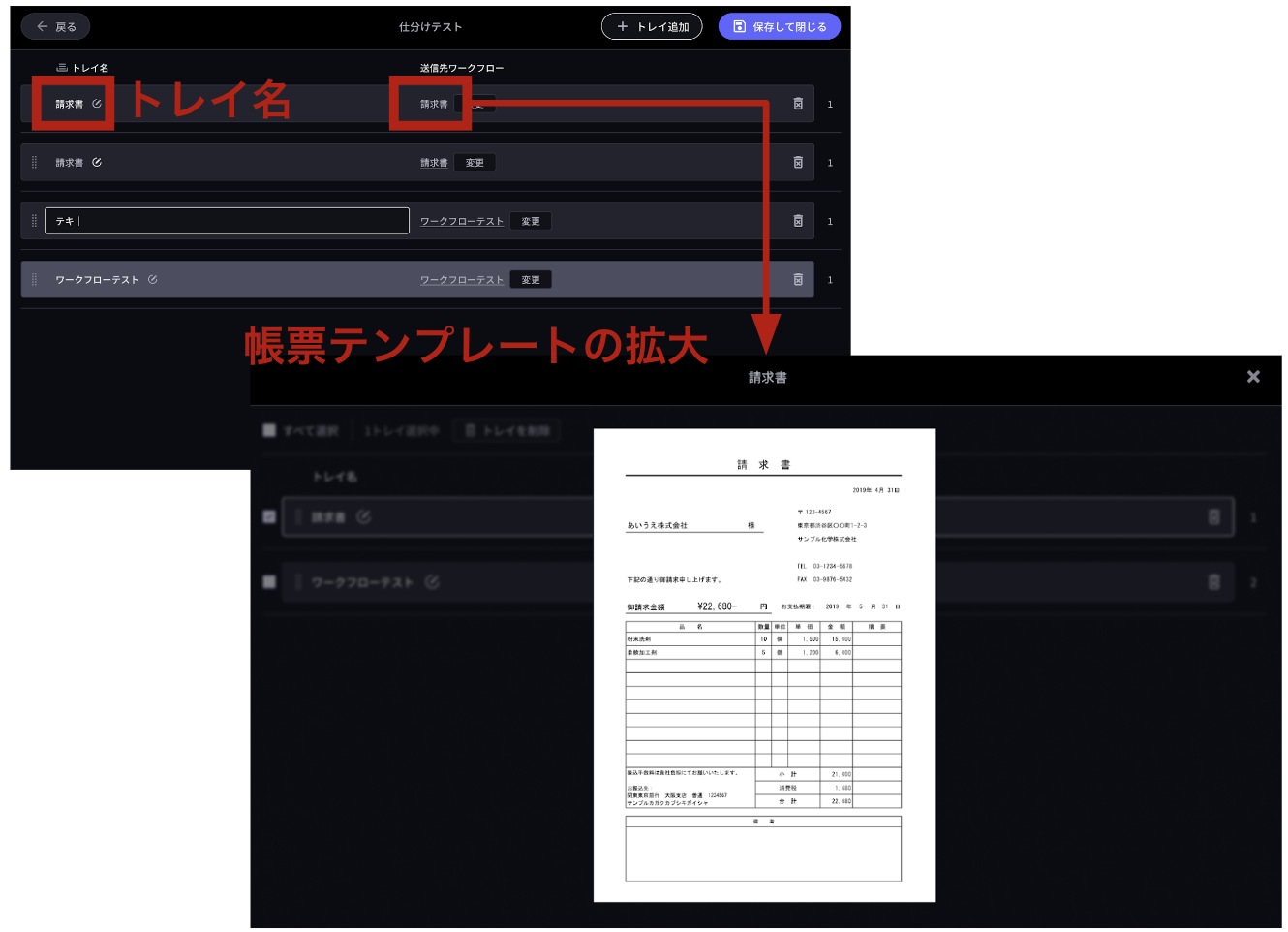Click 保存して閉じる to save and close
Screen dimensions: 1288x932
pyautogui.click(x=779, y=27)
